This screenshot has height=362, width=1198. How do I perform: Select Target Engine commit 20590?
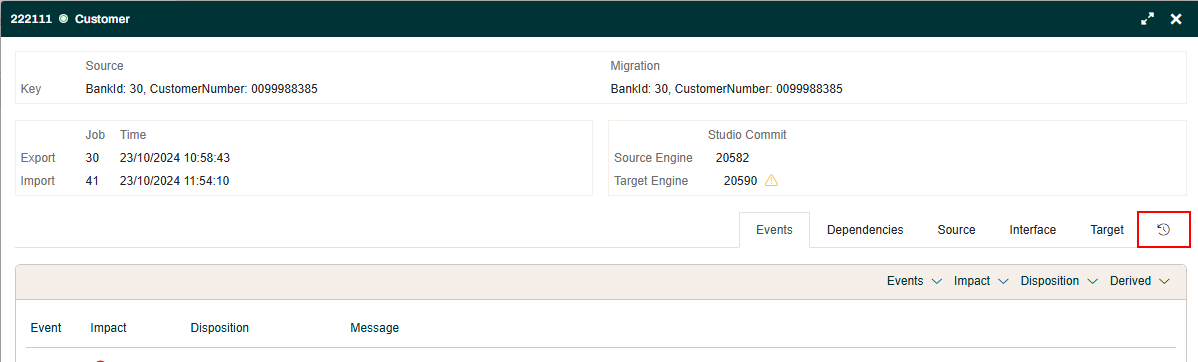740,181
